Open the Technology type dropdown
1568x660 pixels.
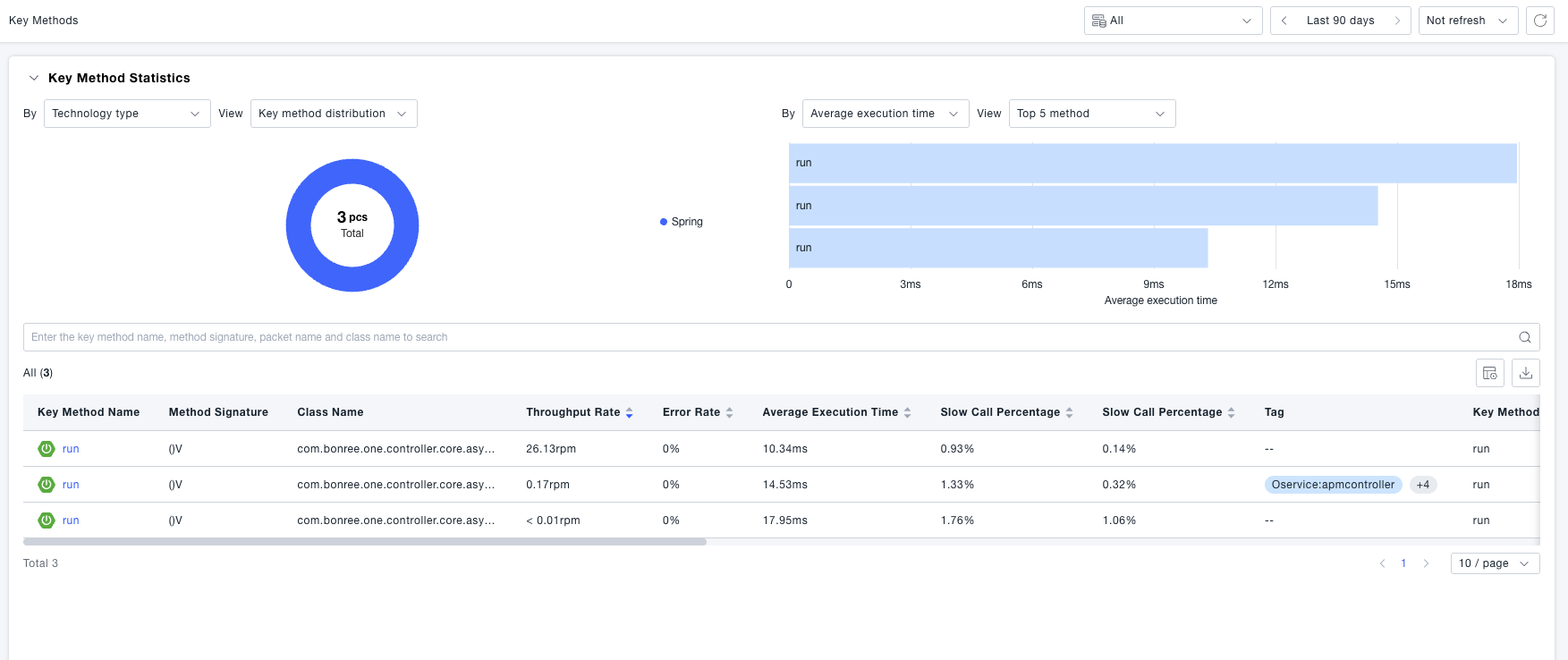(127, 114)
